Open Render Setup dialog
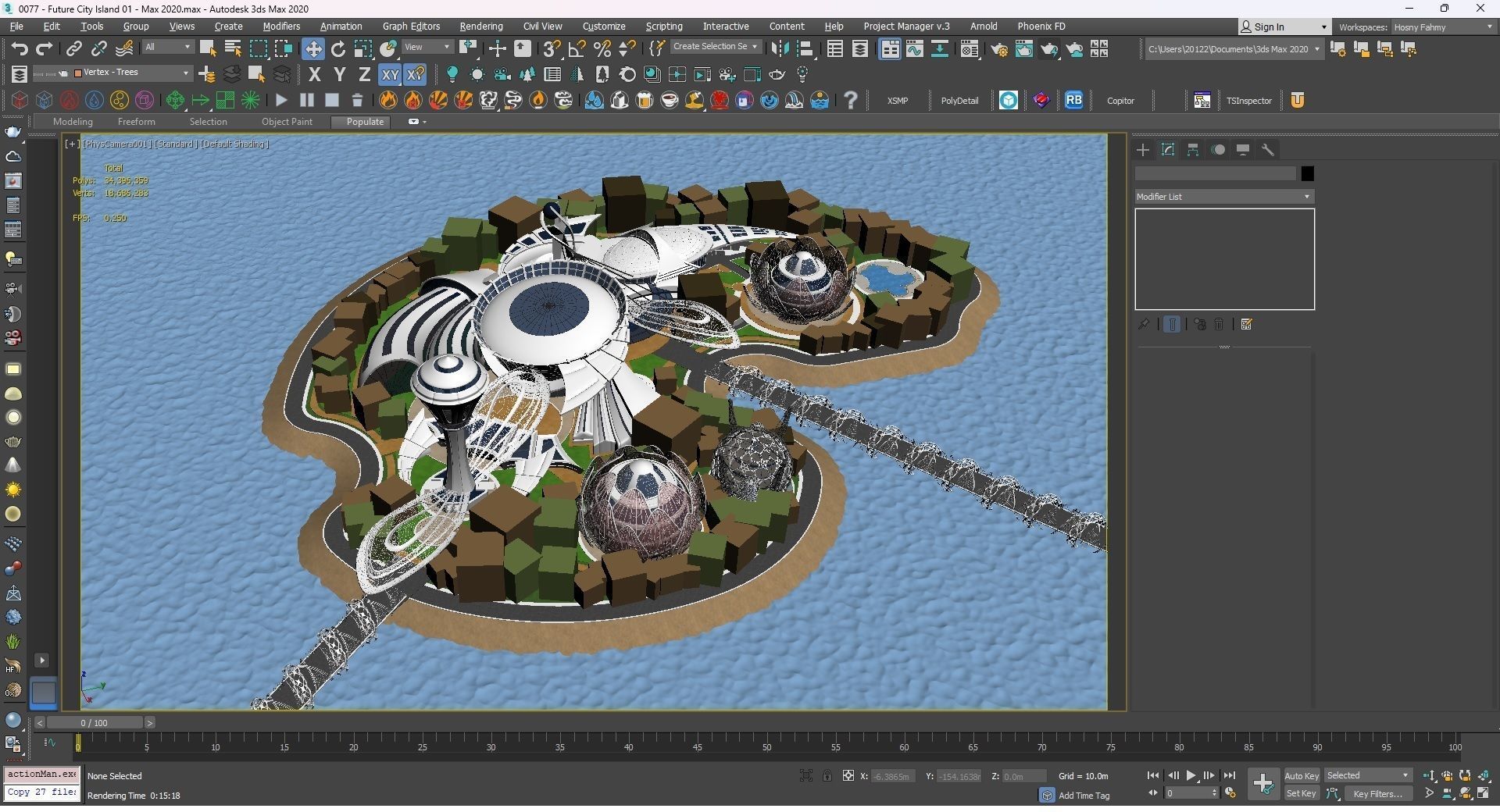This screenshot has width=1500, height=812. [999, 49]
